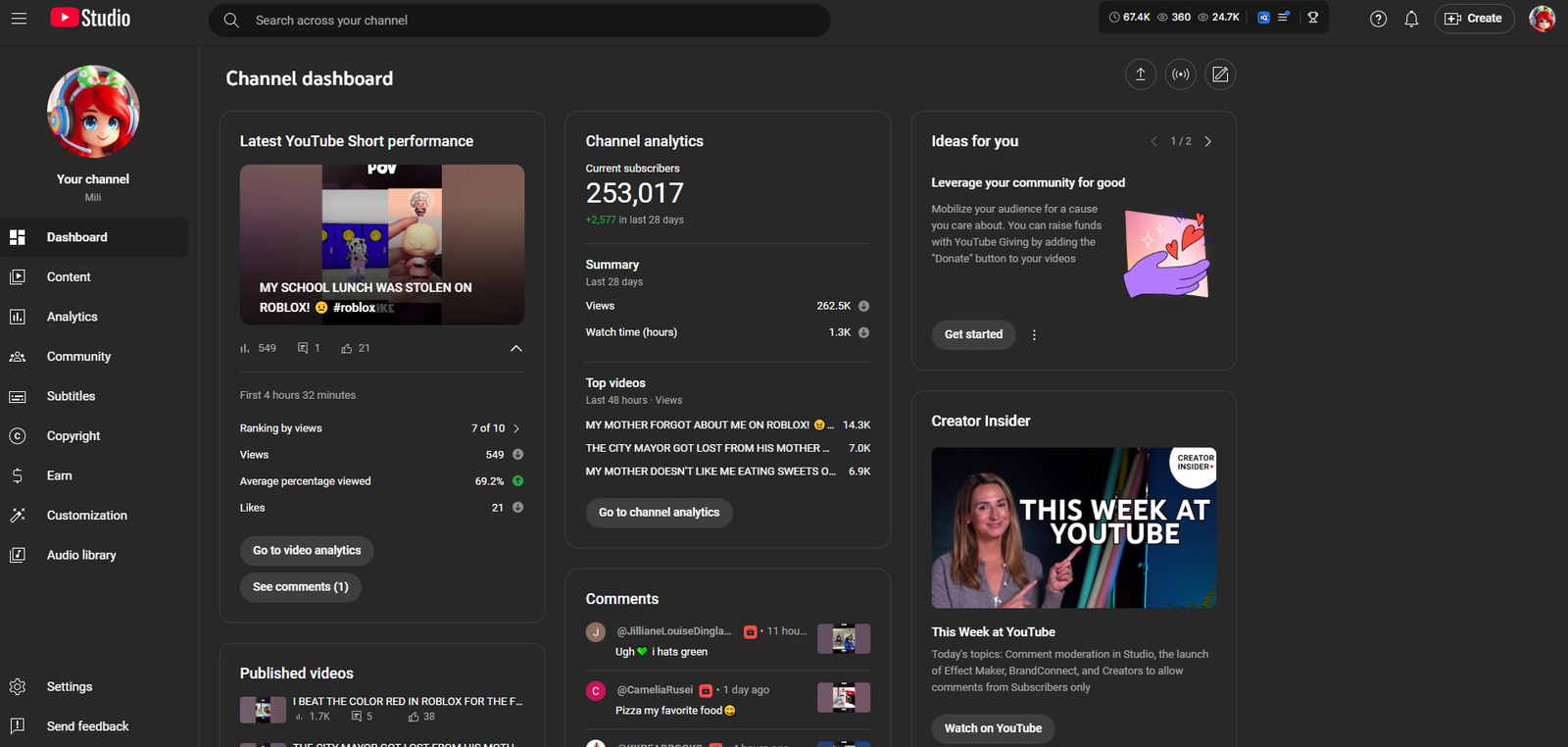This screenshot has height=747, width=1568.
Task: Click Watch on YouTube button
Action: click(994, 728)
